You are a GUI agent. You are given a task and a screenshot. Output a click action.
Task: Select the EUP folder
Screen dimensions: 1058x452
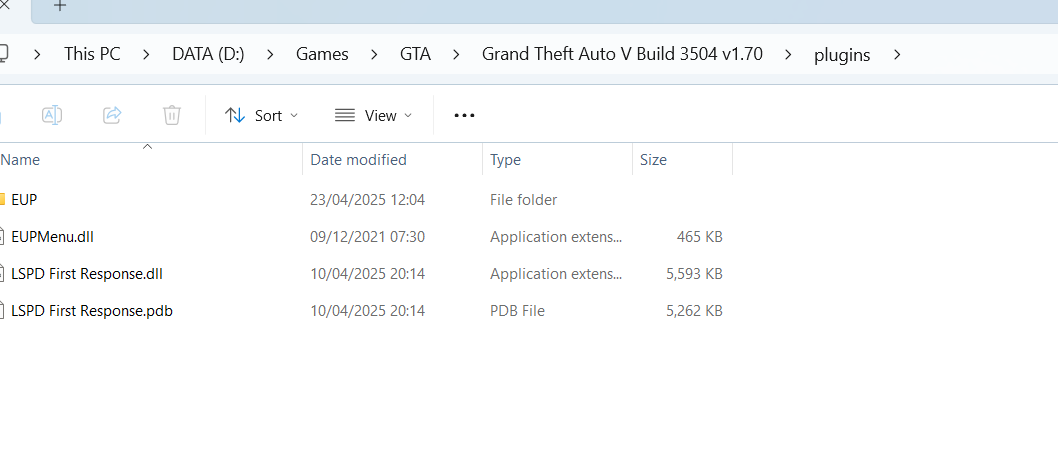(x=24, y=199)
